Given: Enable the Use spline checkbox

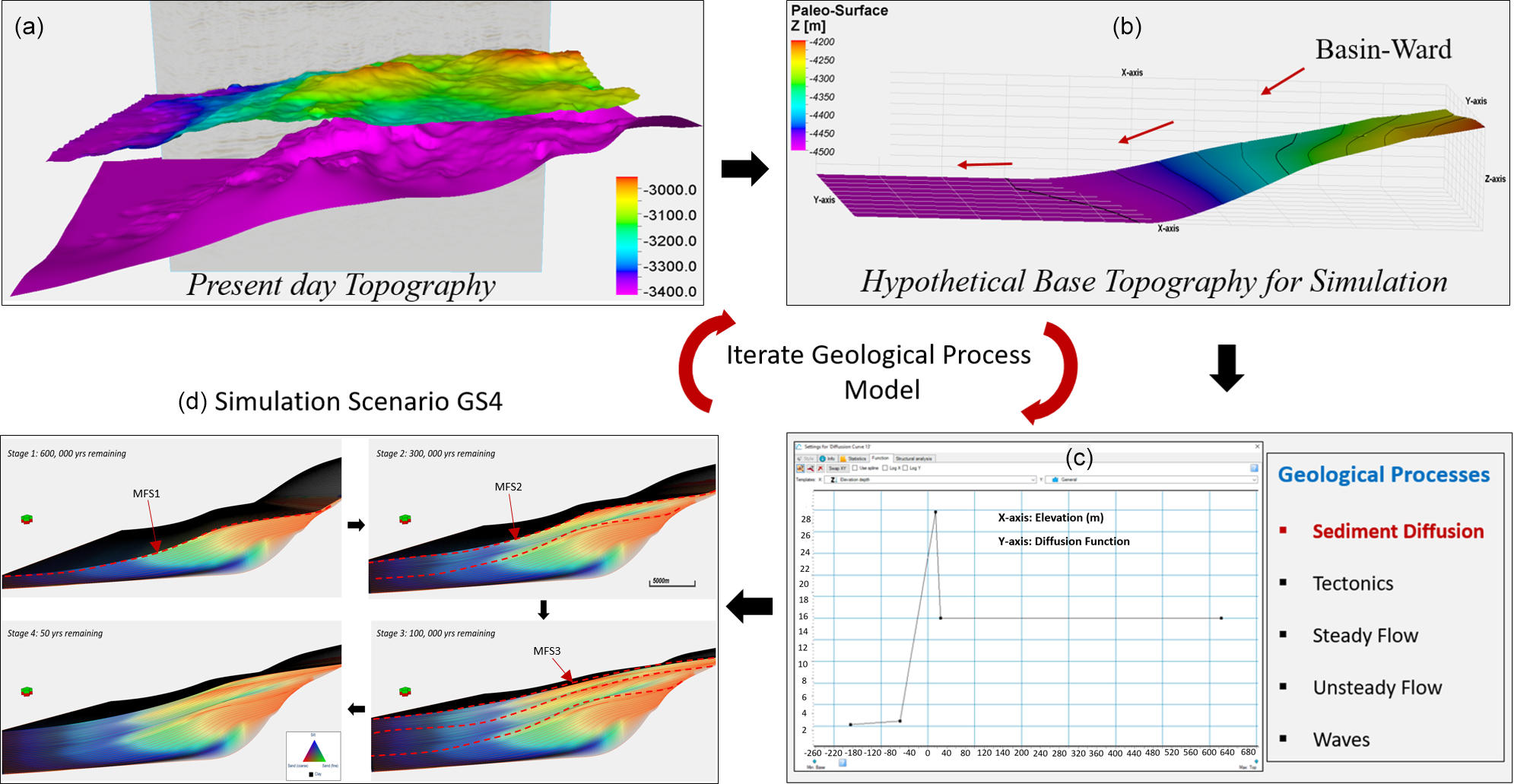Looking at the screenshot, I should click(855, 468).
